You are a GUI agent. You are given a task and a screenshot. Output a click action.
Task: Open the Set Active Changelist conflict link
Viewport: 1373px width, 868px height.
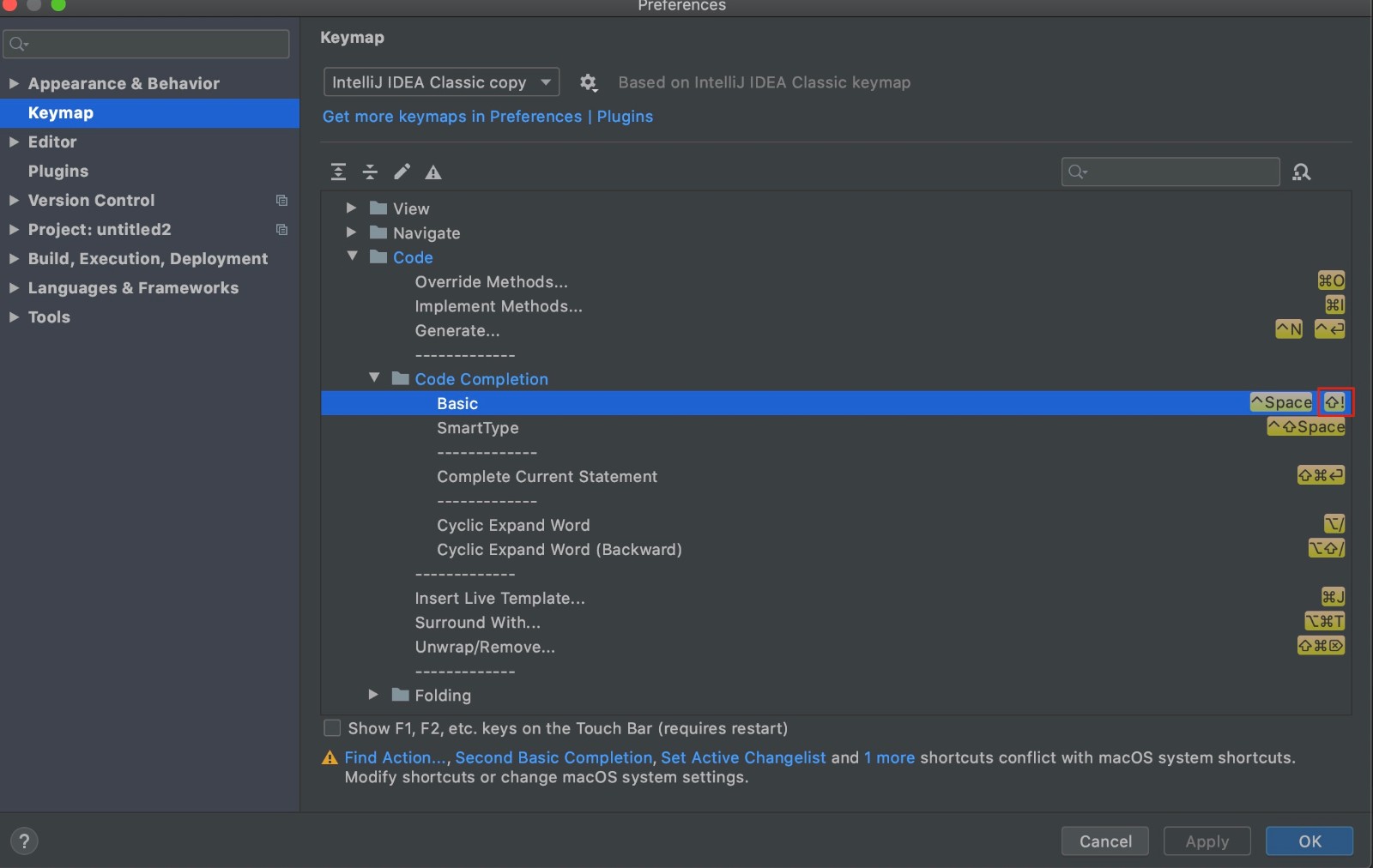point(743,758)
